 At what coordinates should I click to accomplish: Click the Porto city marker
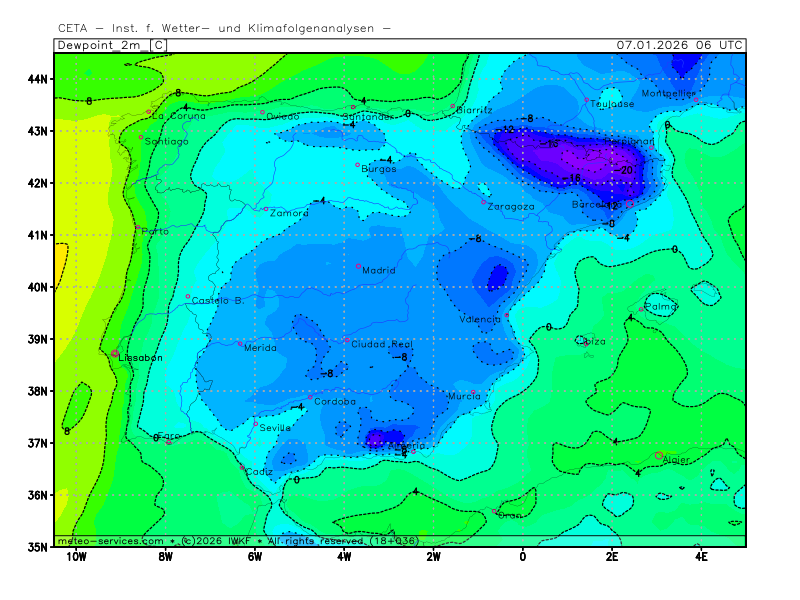tap(138, 228)
